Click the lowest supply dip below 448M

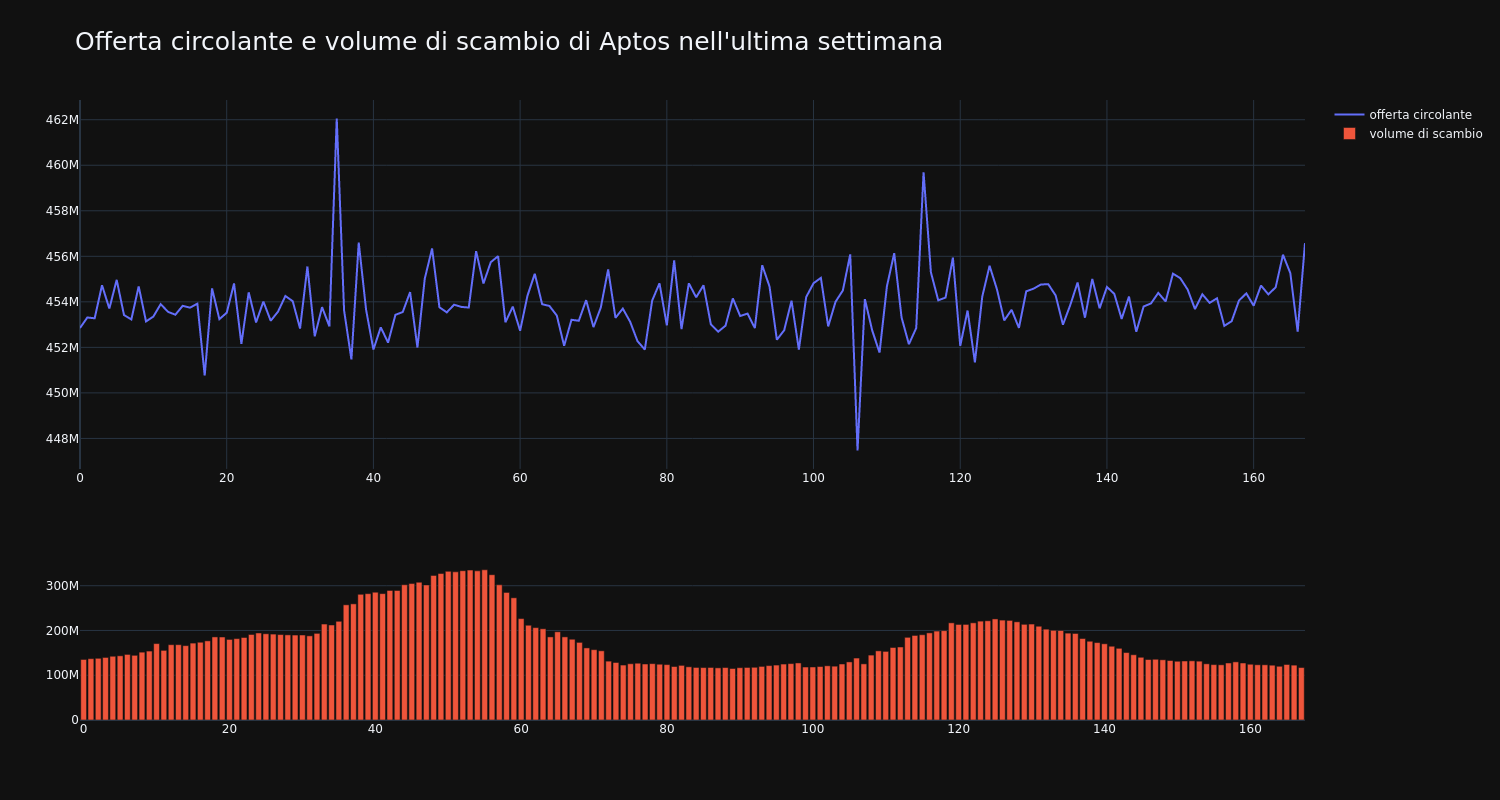coord(857,449)
